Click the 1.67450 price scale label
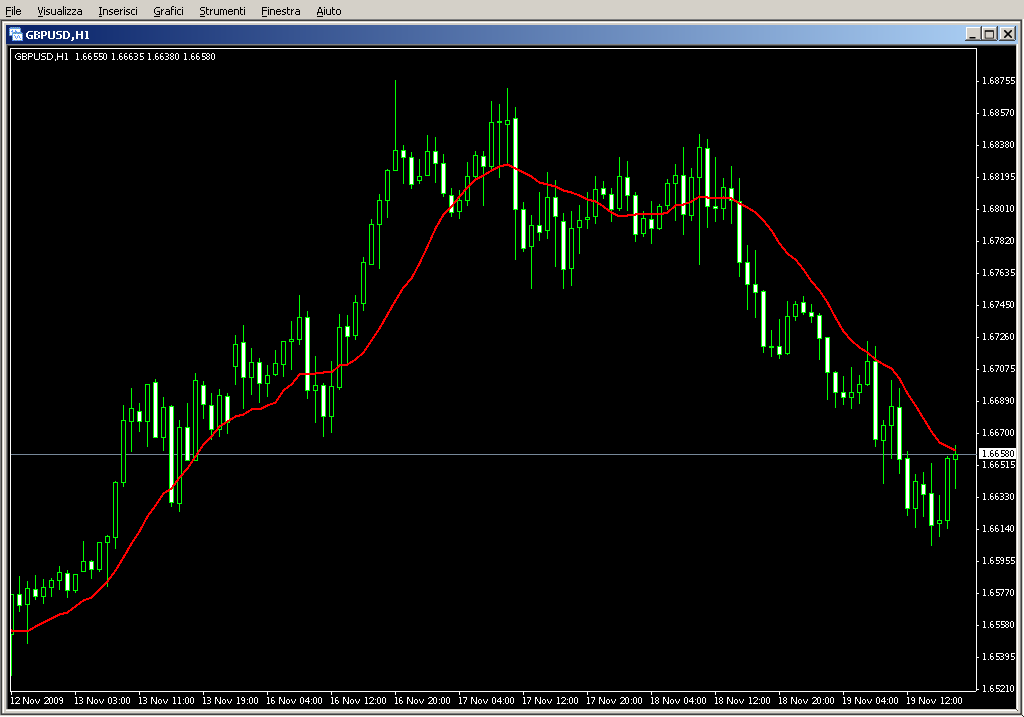This screenshot has width=1024, height=717. click(999, 305)
